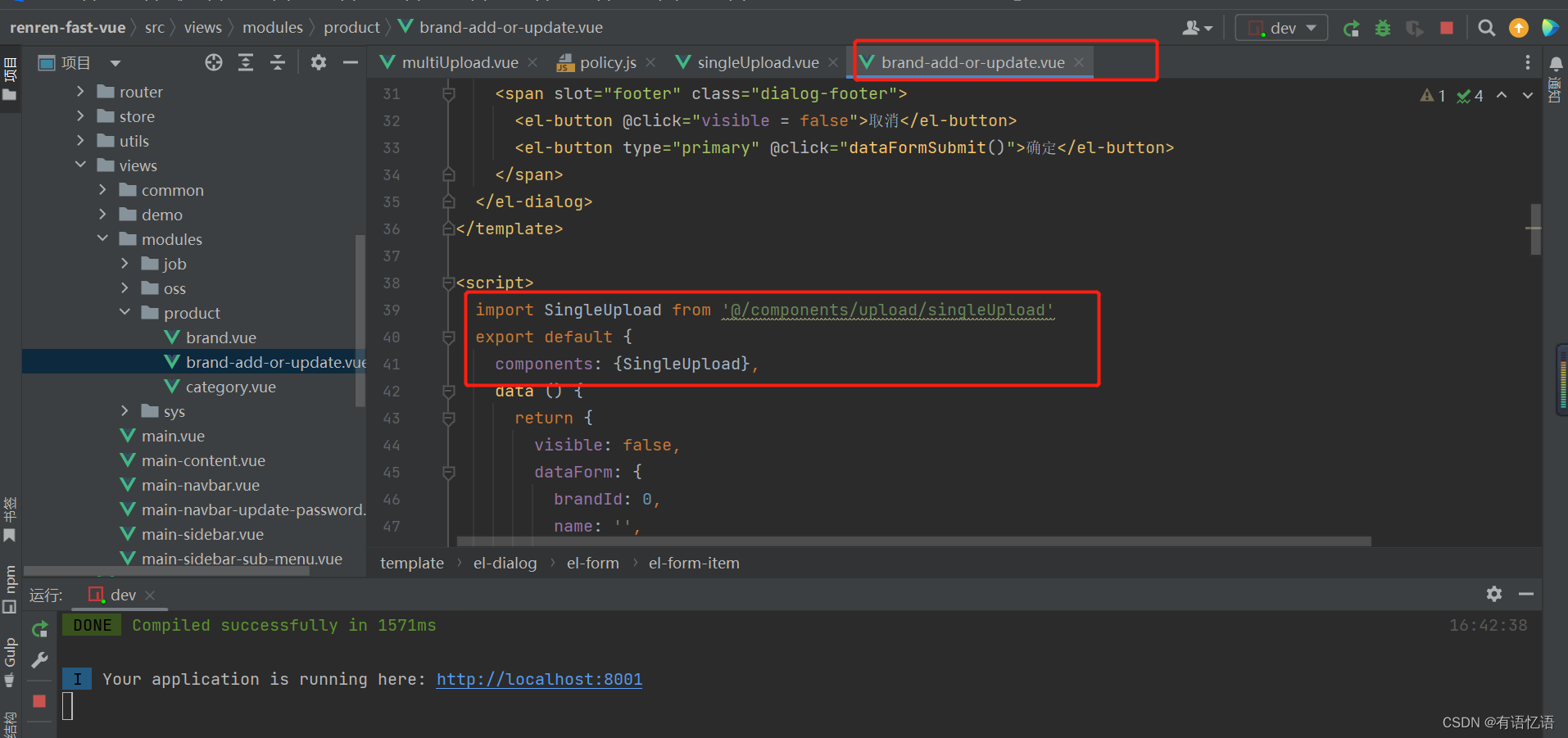
Task: Open the dev run configuration dropdown
Action: (x=1281, y=28)
